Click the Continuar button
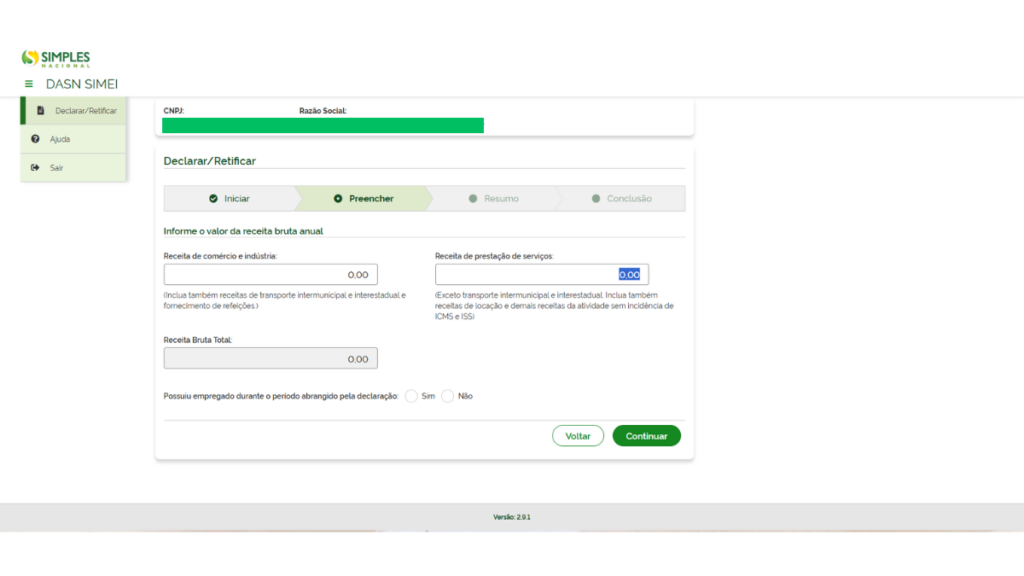 coord(646,436)
